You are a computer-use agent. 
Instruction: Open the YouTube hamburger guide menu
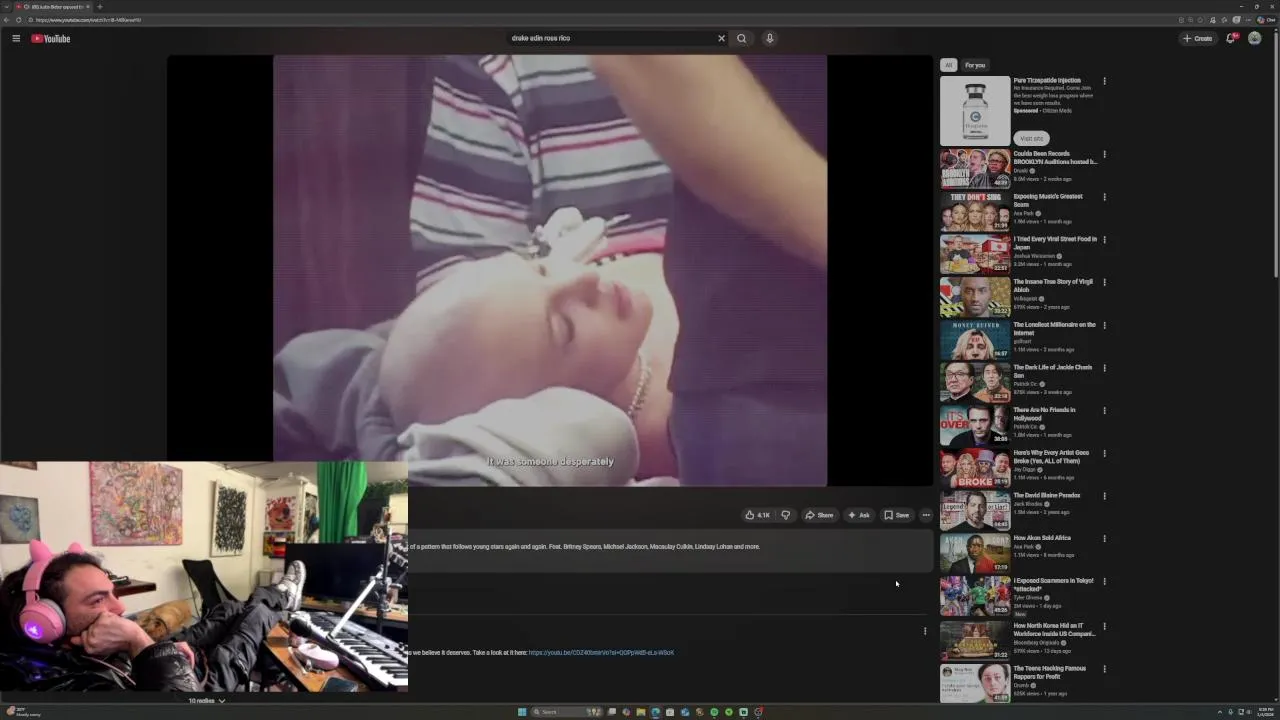coord(16,38)
